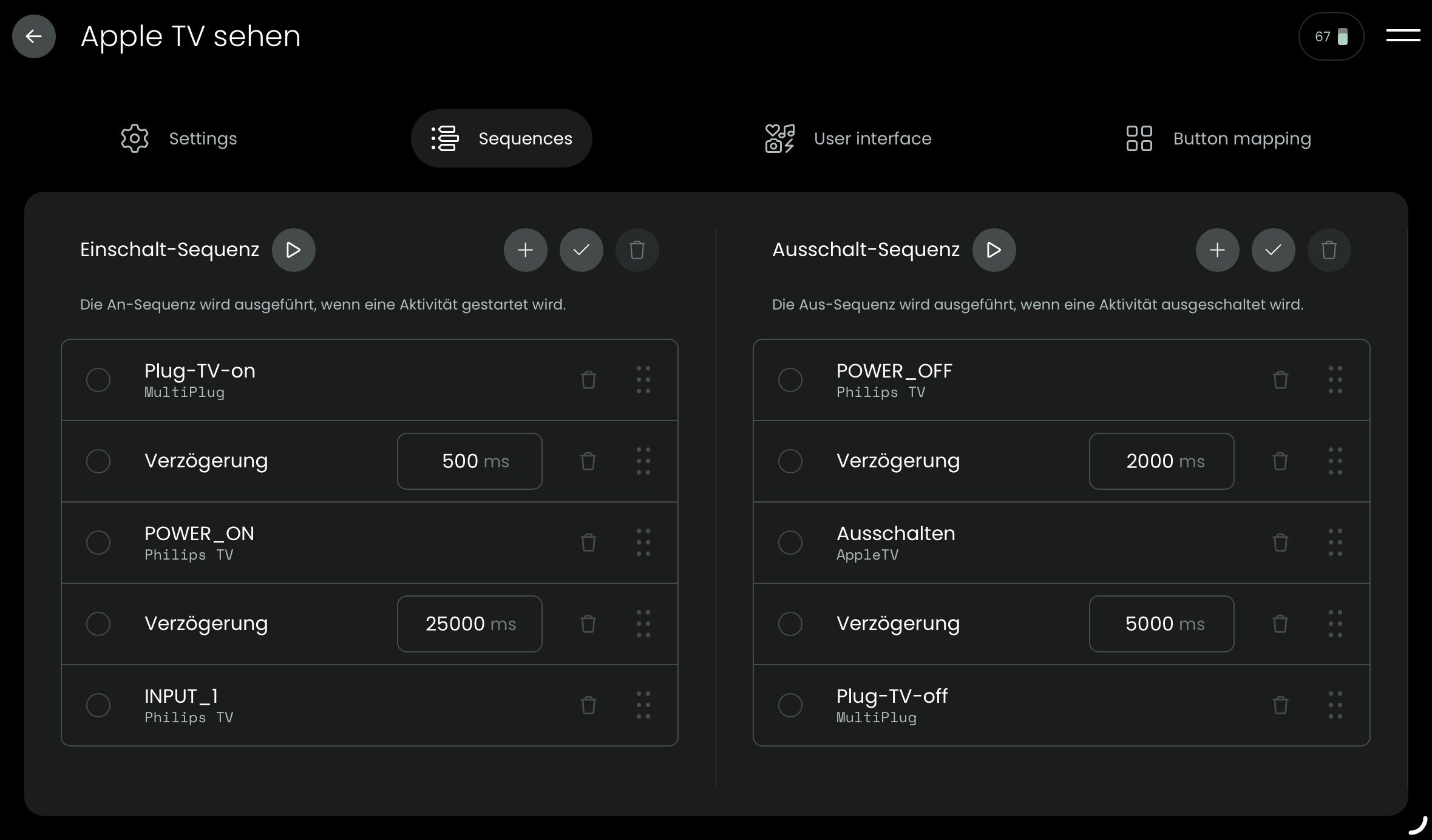Click the drag handle of INPUT_1
Viewport: 1432px width, 840px height.
(x=643, y=705)
